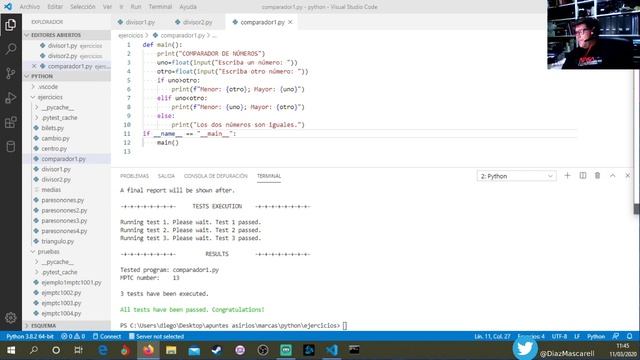Close the comparador1.py editor tab

(x=290, y=22)
